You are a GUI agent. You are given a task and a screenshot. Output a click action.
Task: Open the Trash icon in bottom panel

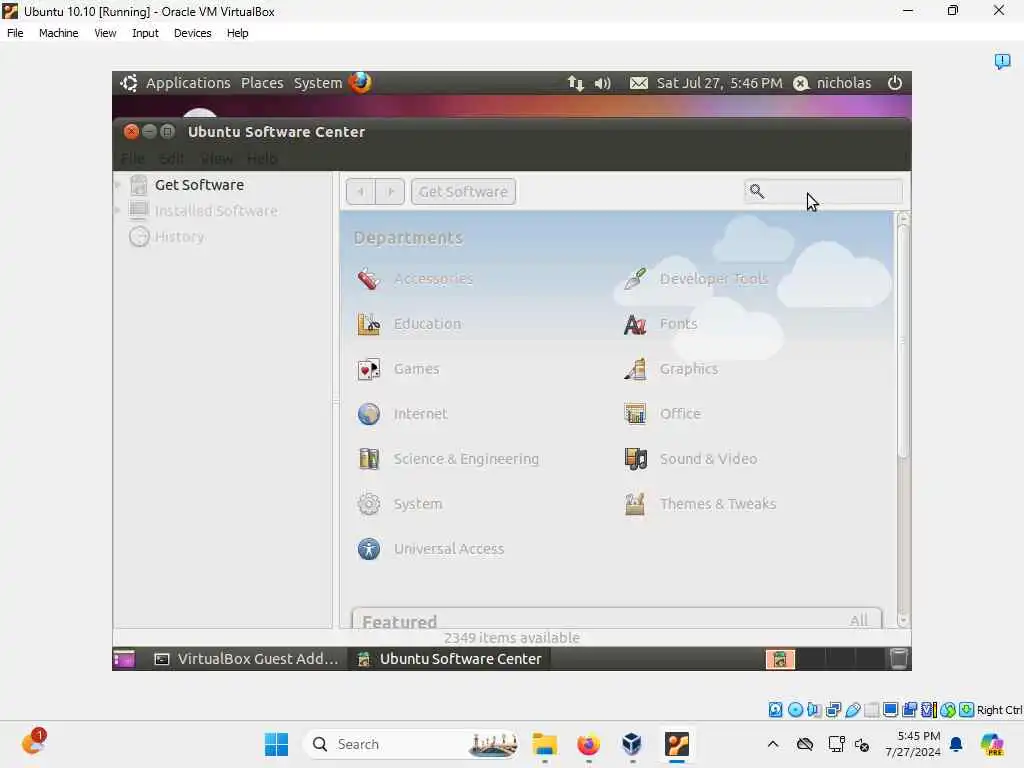click(899, 659)
